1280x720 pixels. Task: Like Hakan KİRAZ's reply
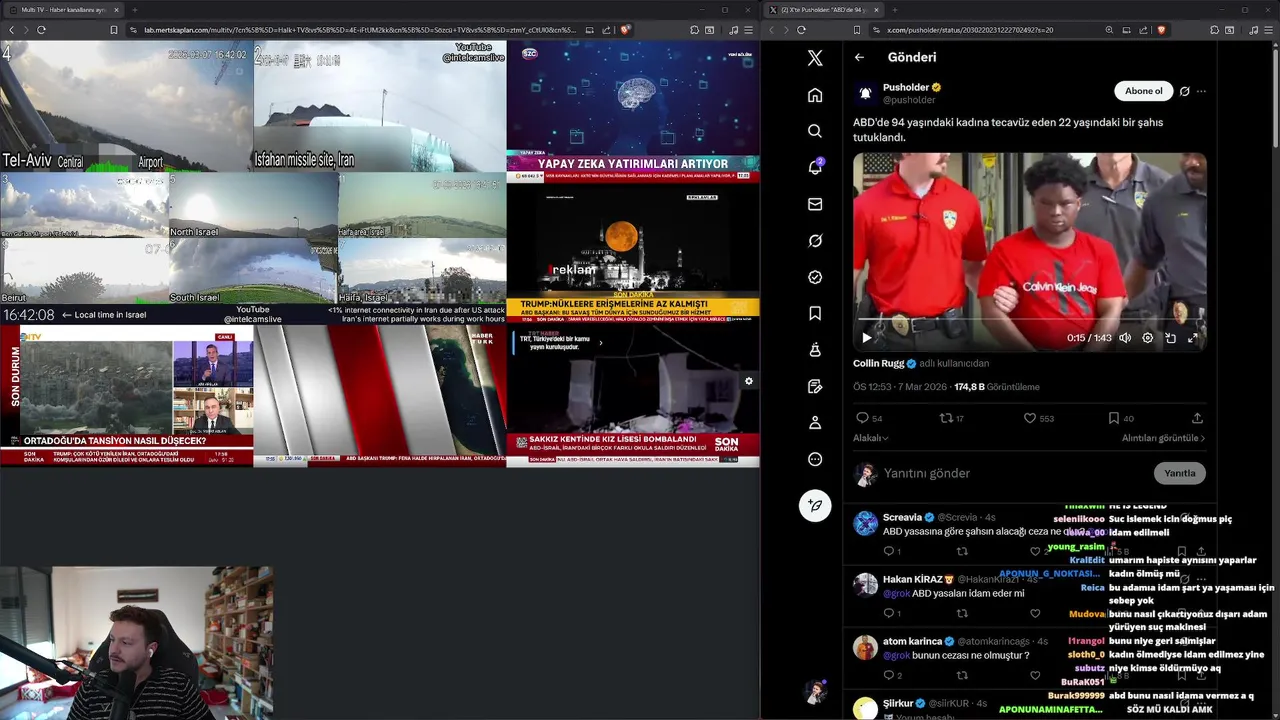click(1035, 613)
